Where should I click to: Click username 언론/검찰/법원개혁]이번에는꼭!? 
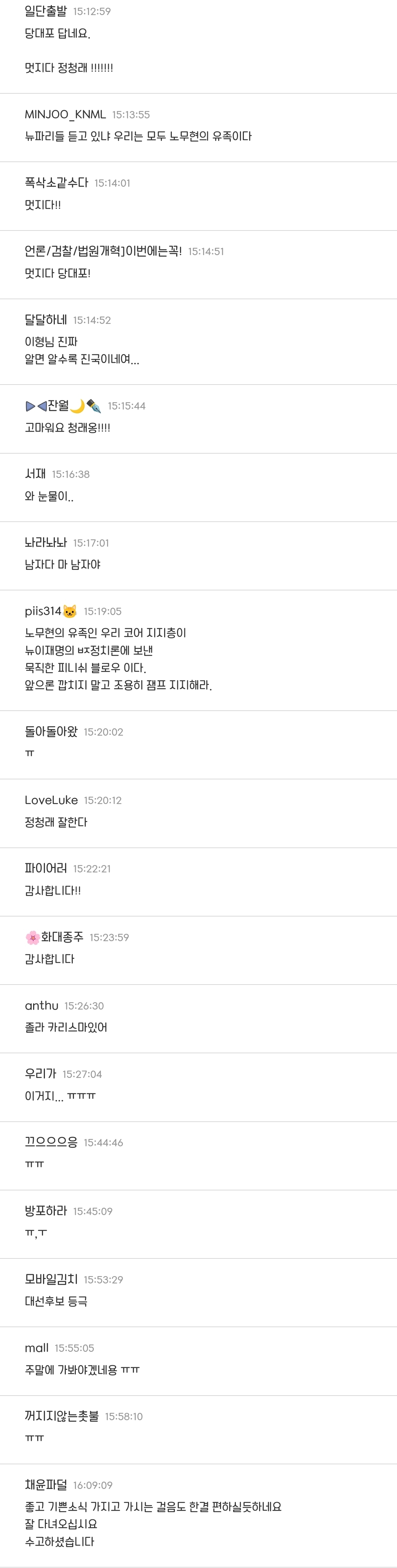[x=103, y=251]
